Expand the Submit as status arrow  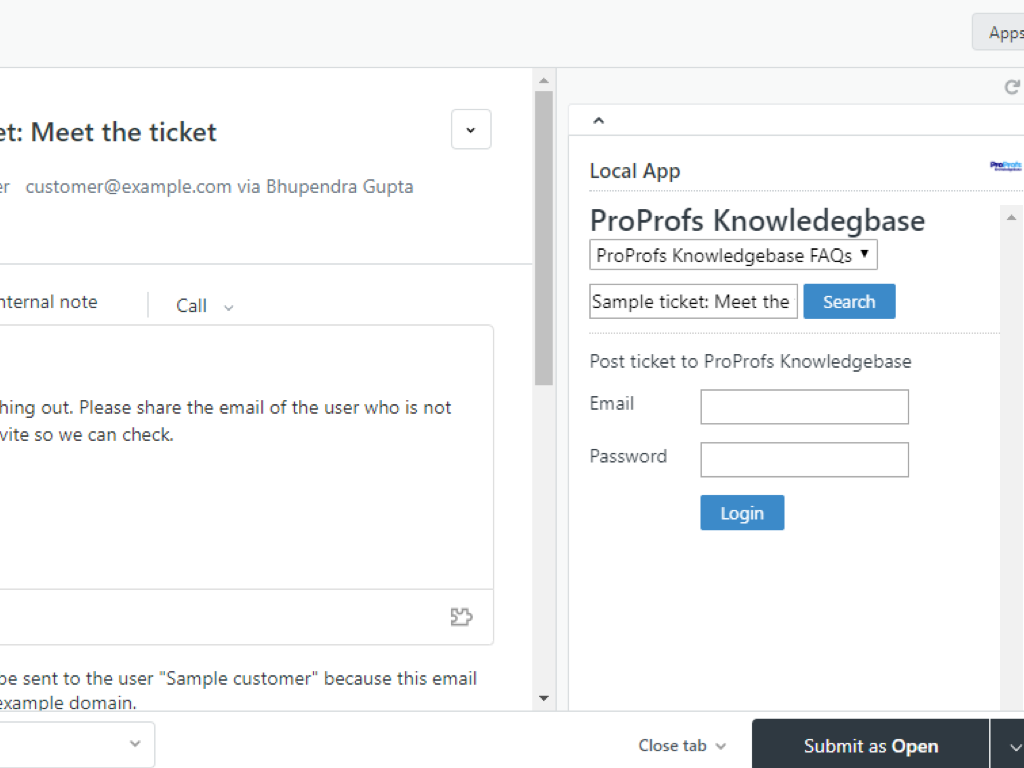tap(1008, 746)
